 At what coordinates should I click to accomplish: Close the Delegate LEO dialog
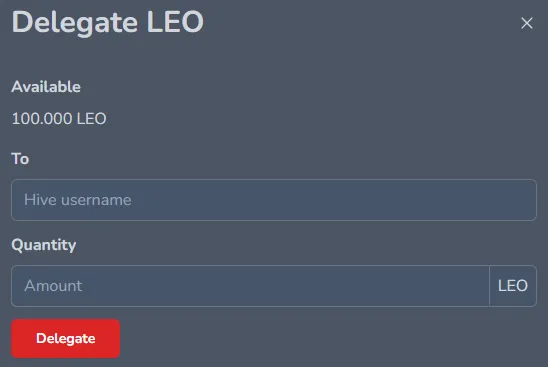point(527,23)
